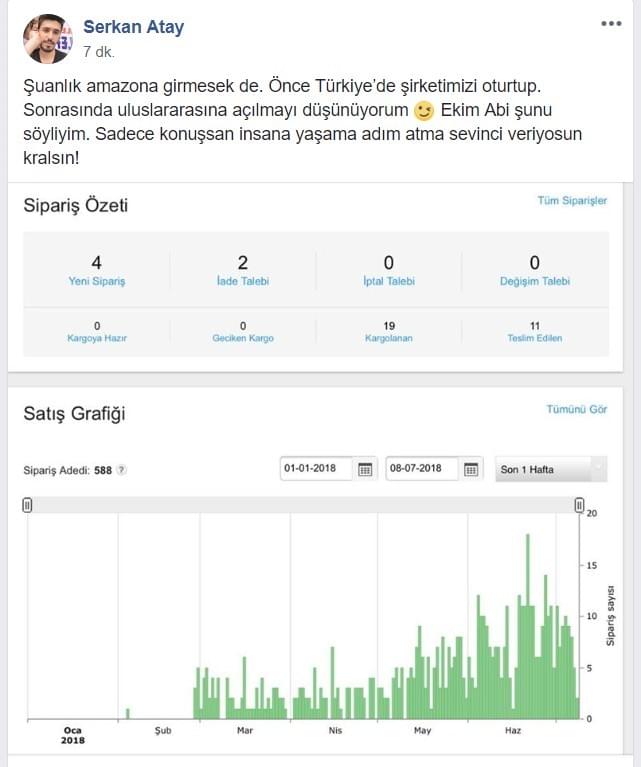Viewport: 641px width, 767px height.
Task: Open the Serkan Atay profile name link
Action: 134,27
